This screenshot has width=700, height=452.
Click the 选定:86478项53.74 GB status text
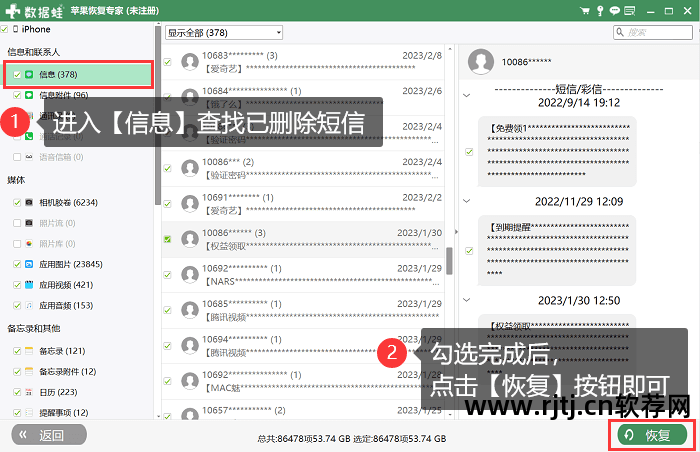(x=400, y=439)
